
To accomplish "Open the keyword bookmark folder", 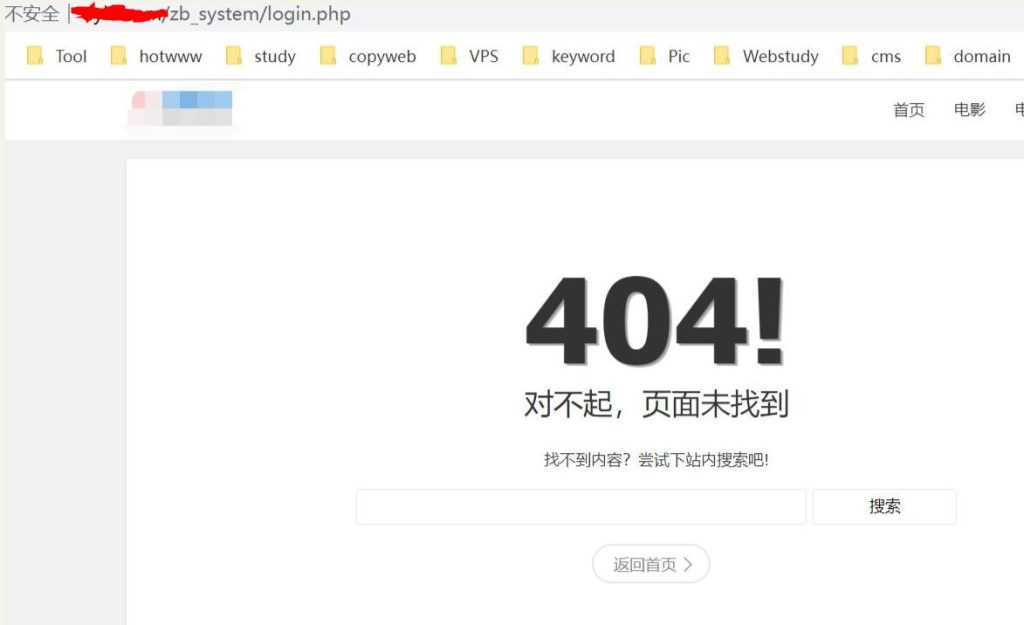I will [x=569, y=56].
